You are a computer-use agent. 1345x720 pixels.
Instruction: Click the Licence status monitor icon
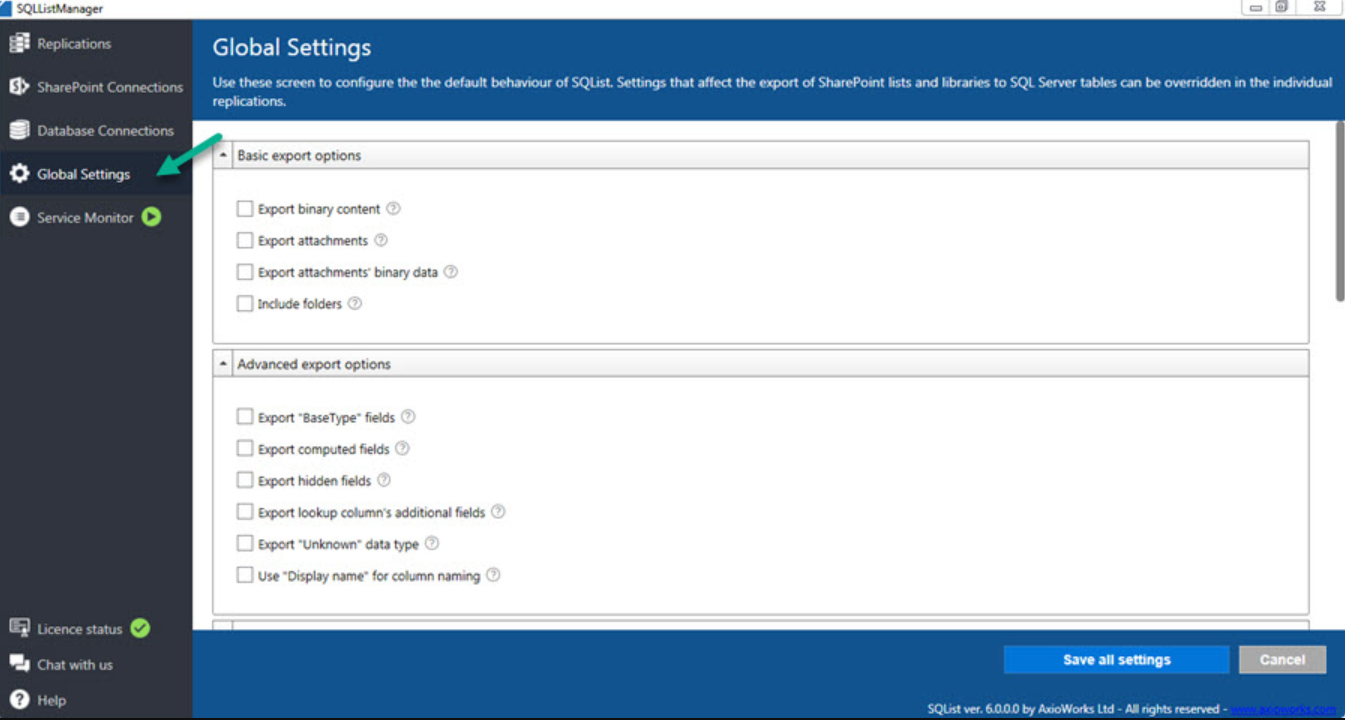19,628
